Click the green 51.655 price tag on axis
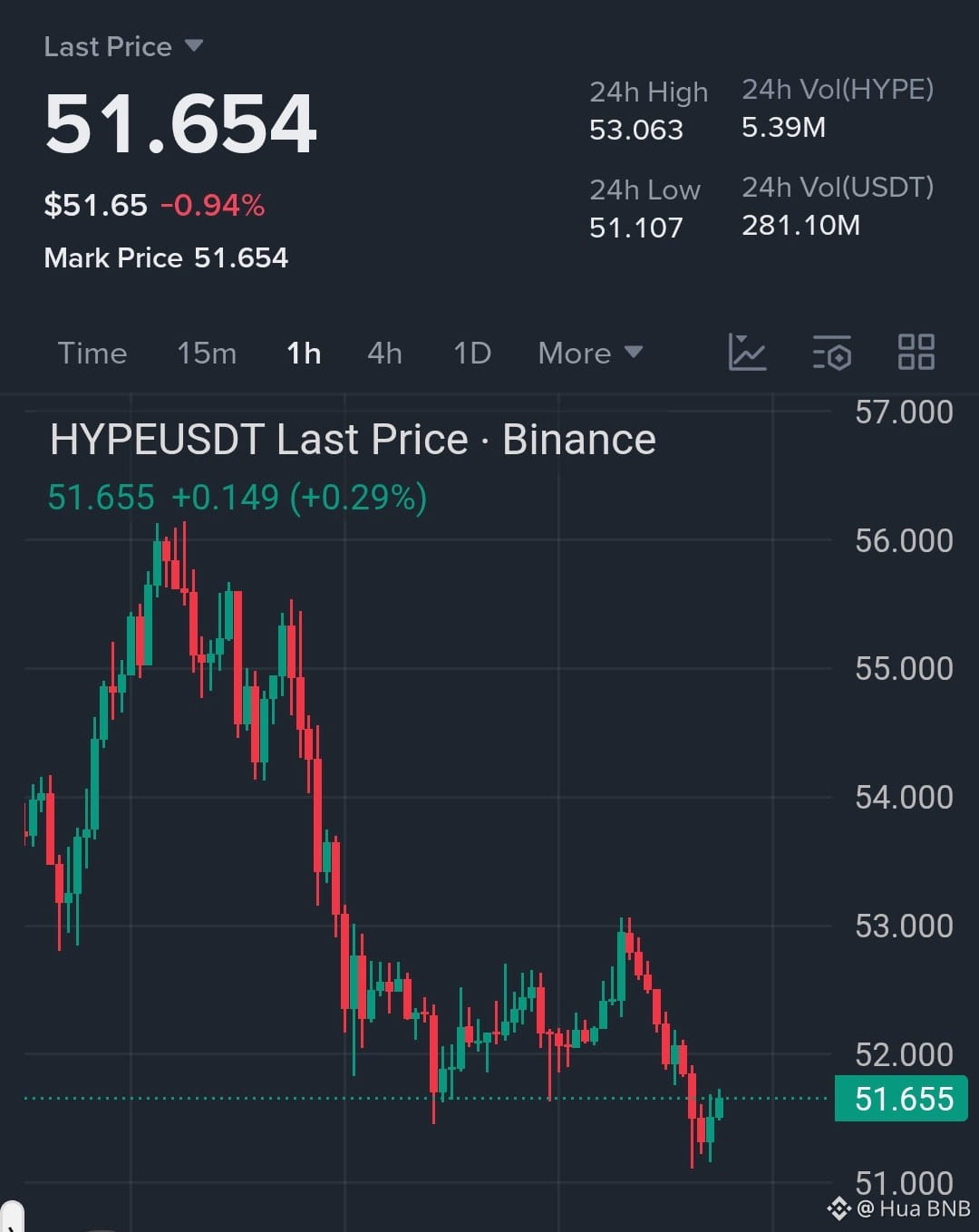Viewport: 979px width, 1232px height. pyautogui.click(x=901, y=1099)
